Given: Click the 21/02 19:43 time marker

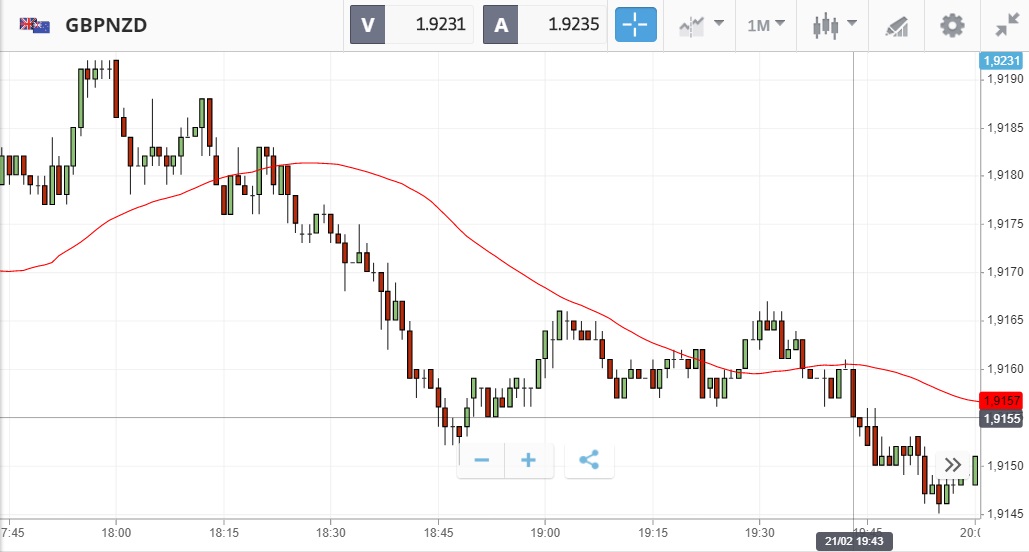Looking at the screenshot, I should 853,541.
